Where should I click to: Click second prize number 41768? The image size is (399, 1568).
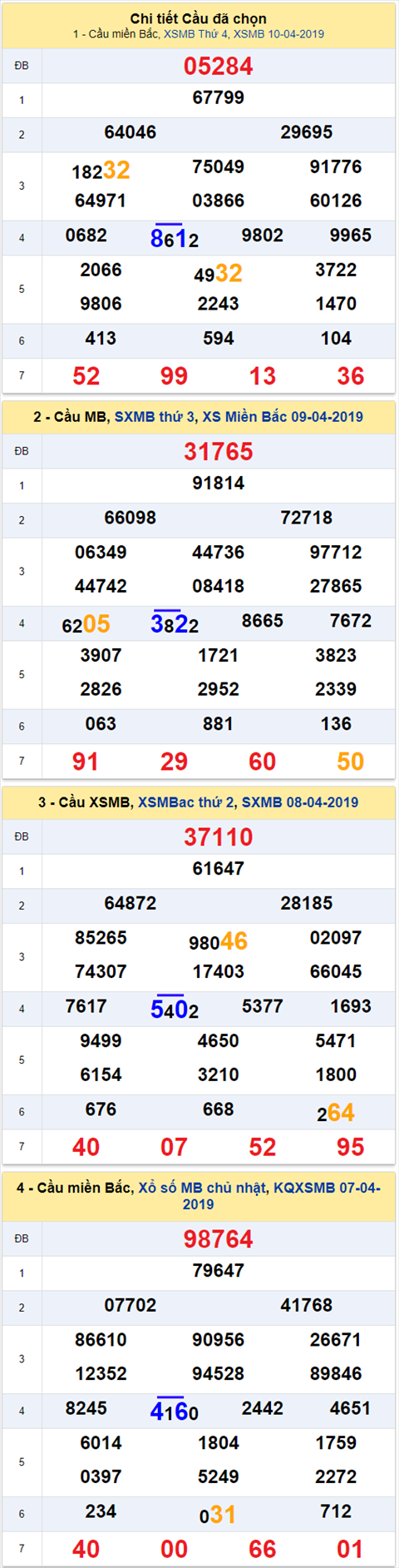(307, 1306)
